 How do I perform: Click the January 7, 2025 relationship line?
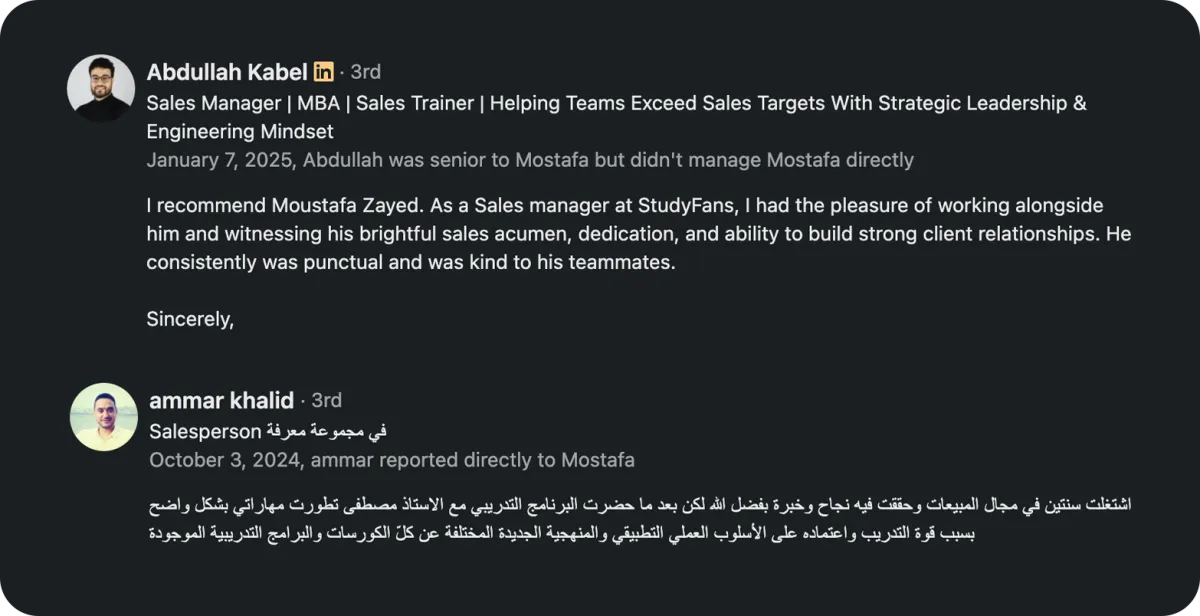(529, 160)
